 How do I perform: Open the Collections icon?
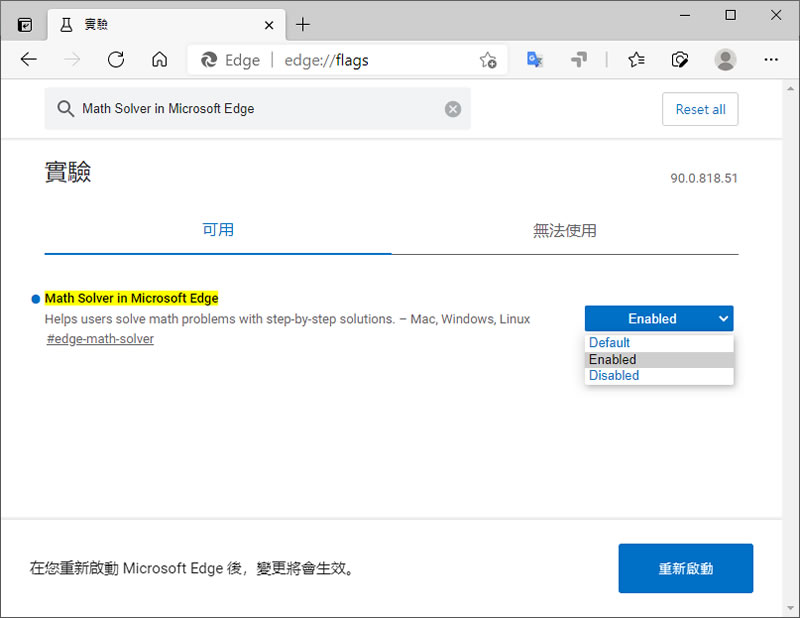click(x=680, y=60)
